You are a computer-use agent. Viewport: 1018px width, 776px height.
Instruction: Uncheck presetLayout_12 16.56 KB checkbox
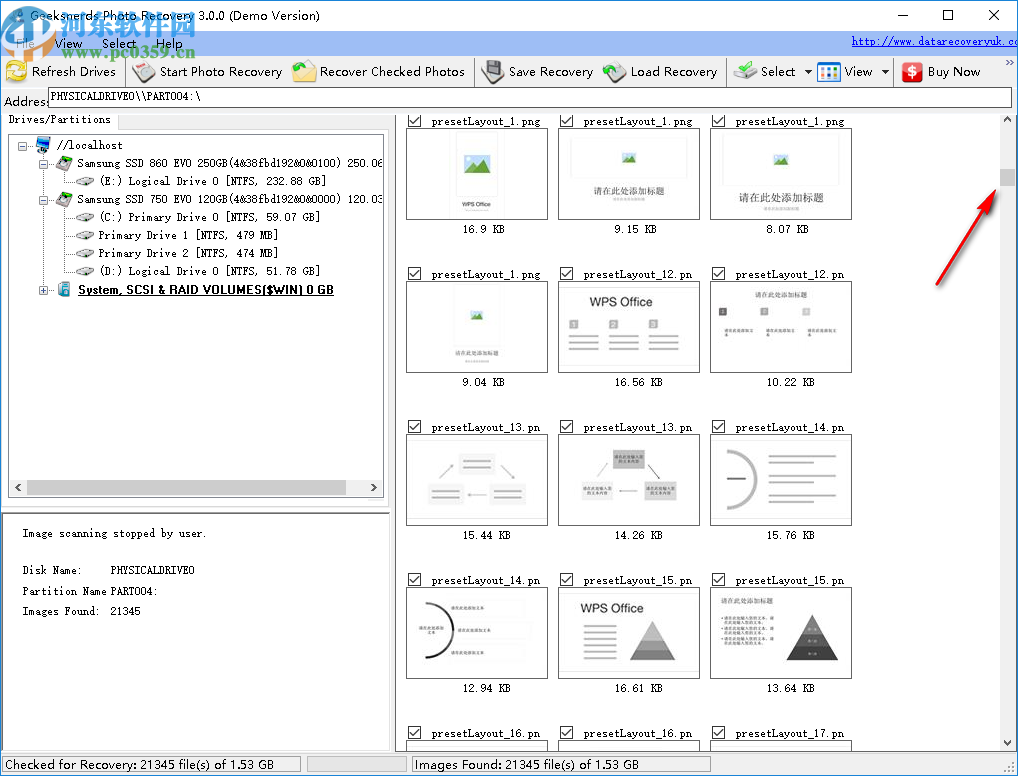pos(566,273)
